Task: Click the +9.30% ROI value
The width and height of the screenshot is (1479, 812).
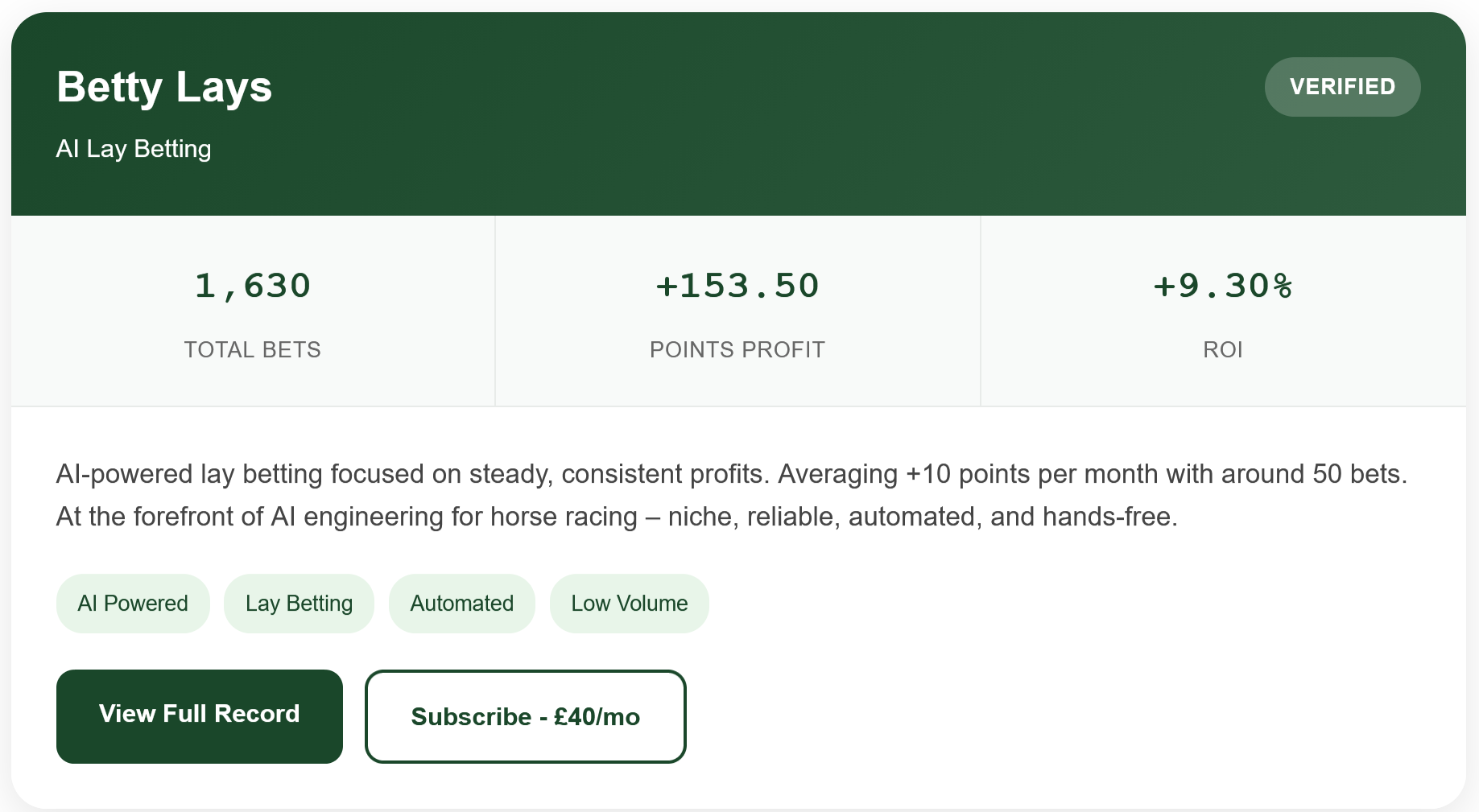Action: coord(1222,286)
